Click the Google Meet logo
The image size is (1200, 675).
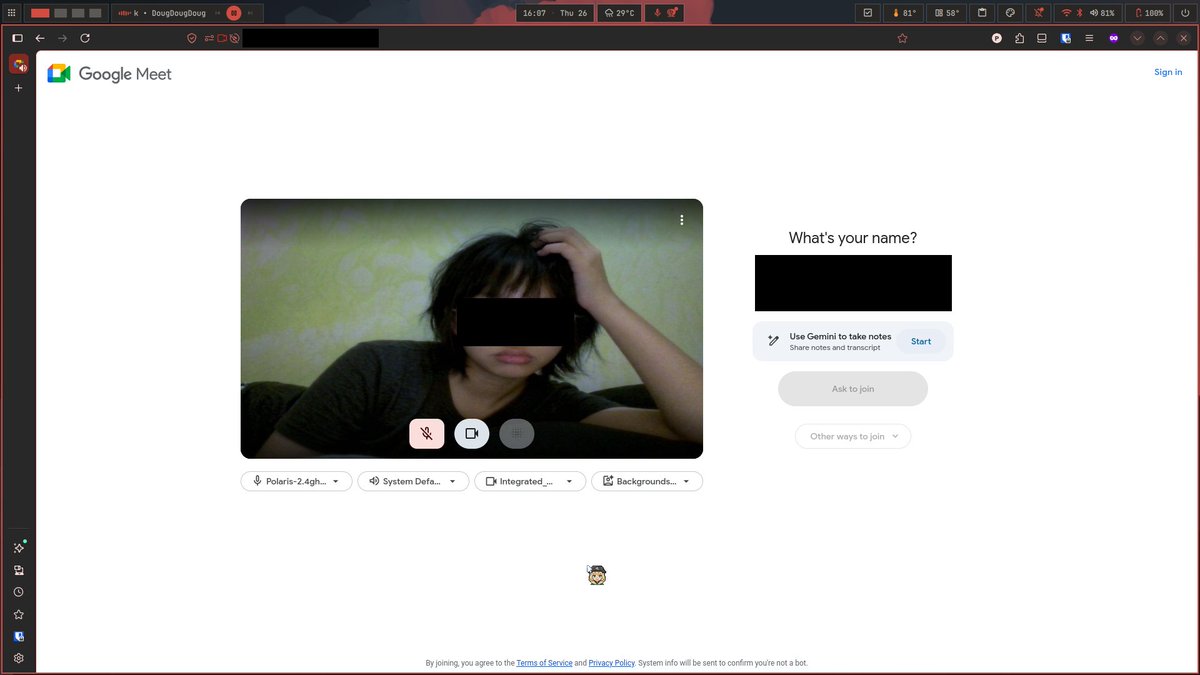pos(110,74)
